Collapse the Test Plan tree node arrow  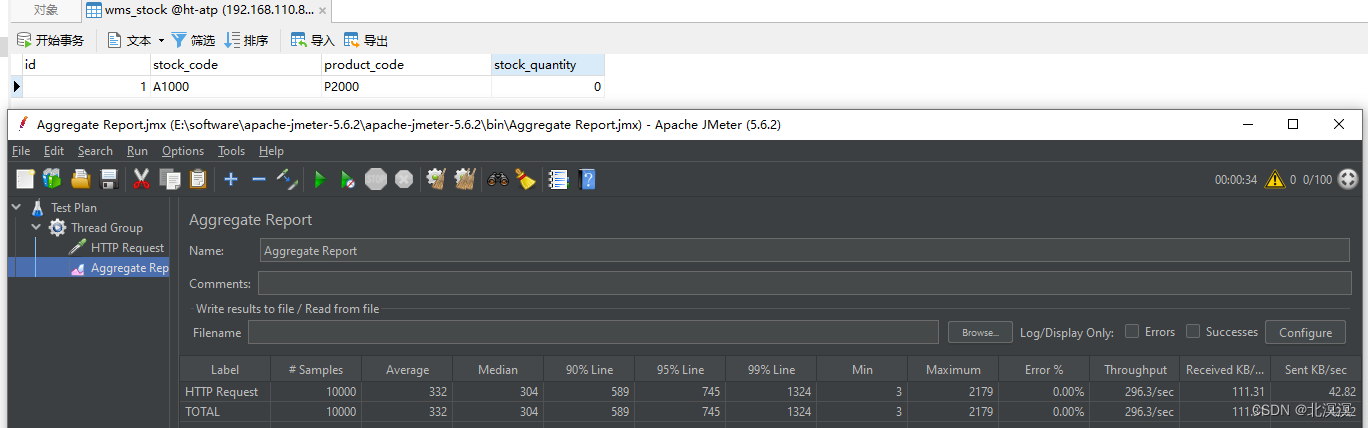click(x=17, y=207)
